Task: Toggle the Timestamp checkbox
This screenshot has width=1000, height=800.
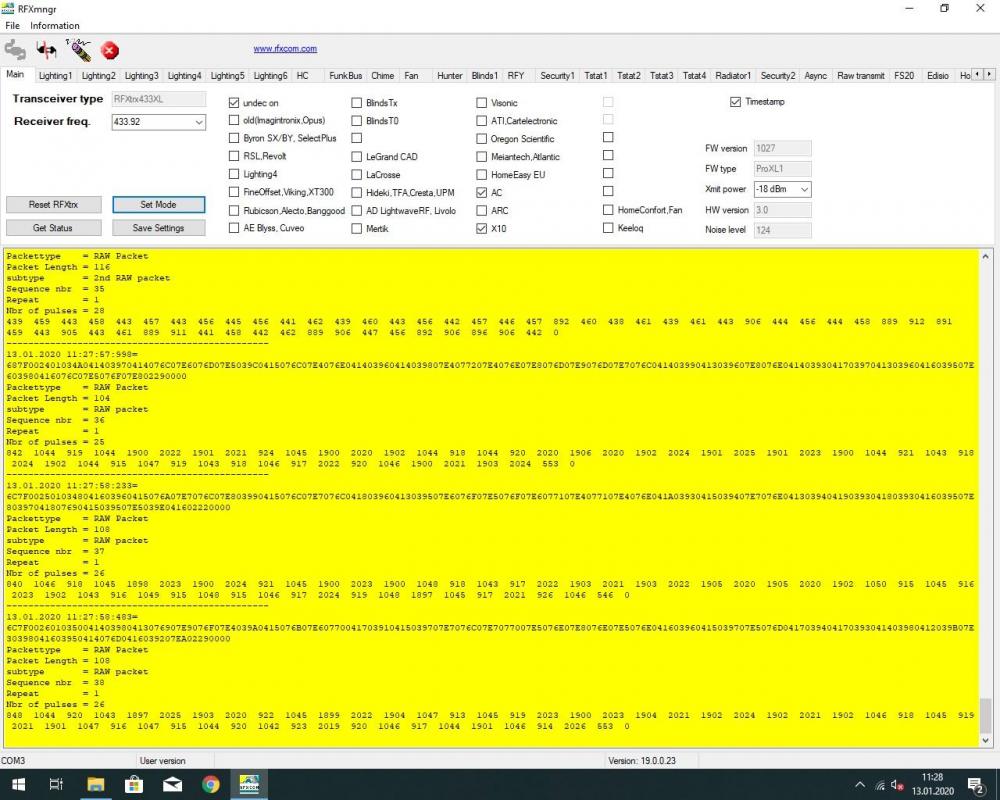Action: coord(736,102)
